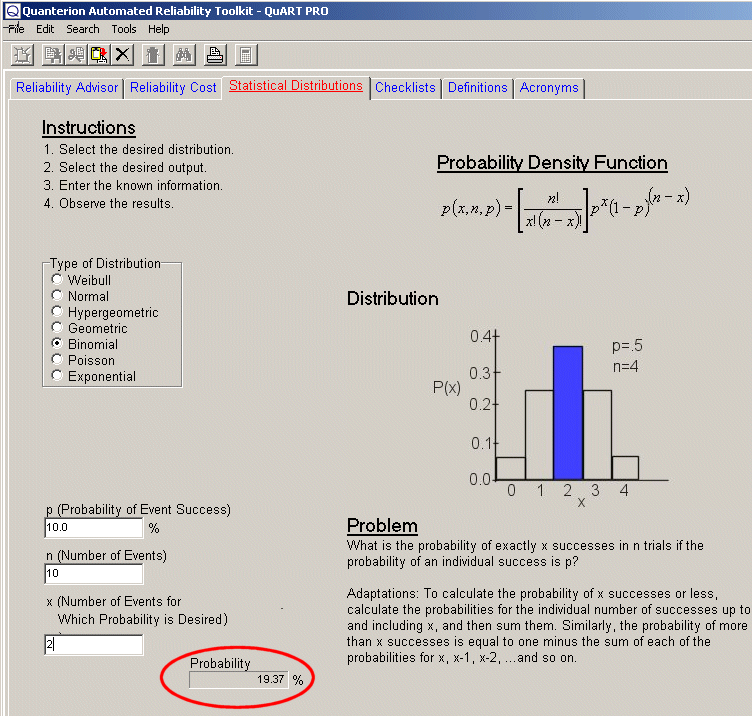This screenshot has height=716, width=752.
Task: Click the New item toolbar icon
Action: 22,55
